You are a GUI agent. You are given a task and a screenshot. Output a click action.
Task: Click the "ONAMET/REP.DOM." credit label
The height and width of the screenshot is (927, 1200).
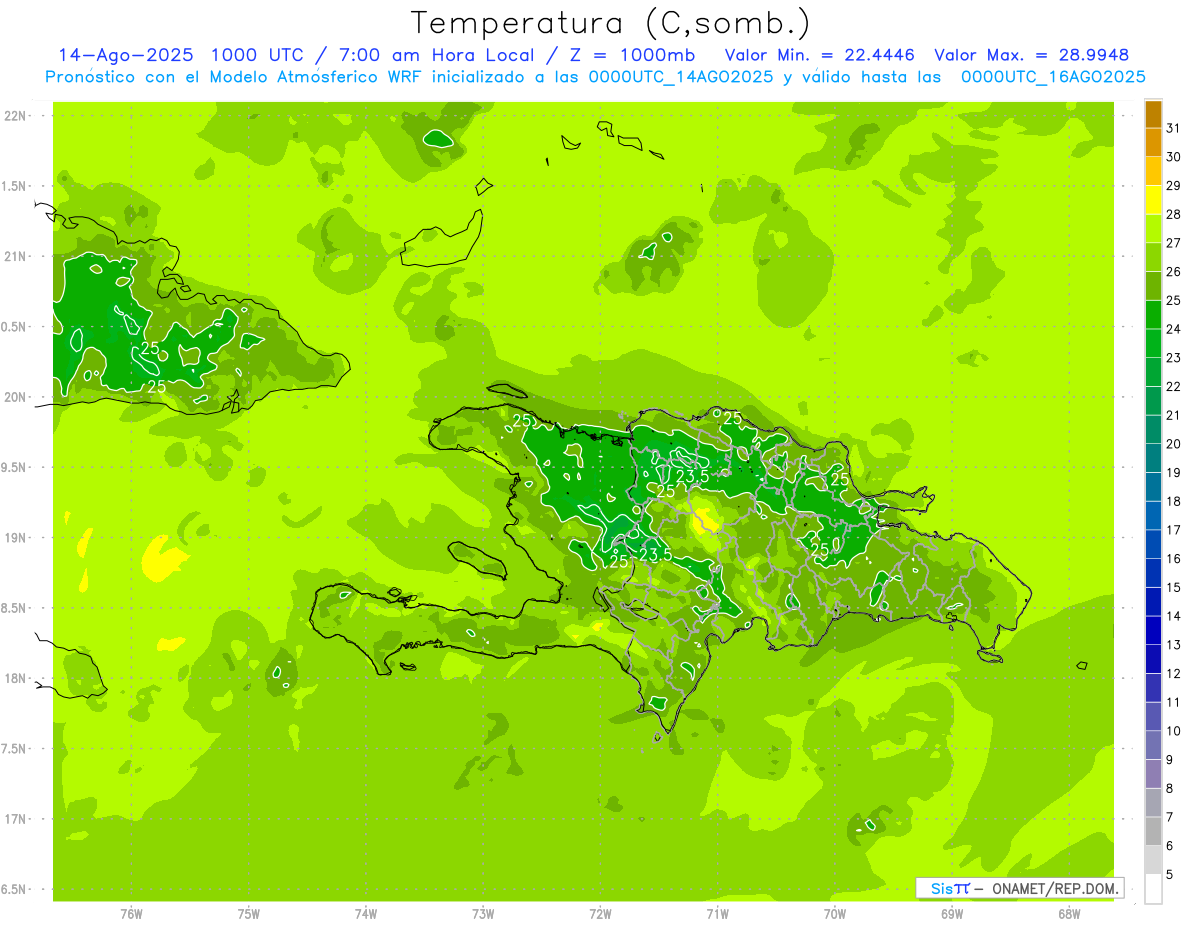(1054, 888)
